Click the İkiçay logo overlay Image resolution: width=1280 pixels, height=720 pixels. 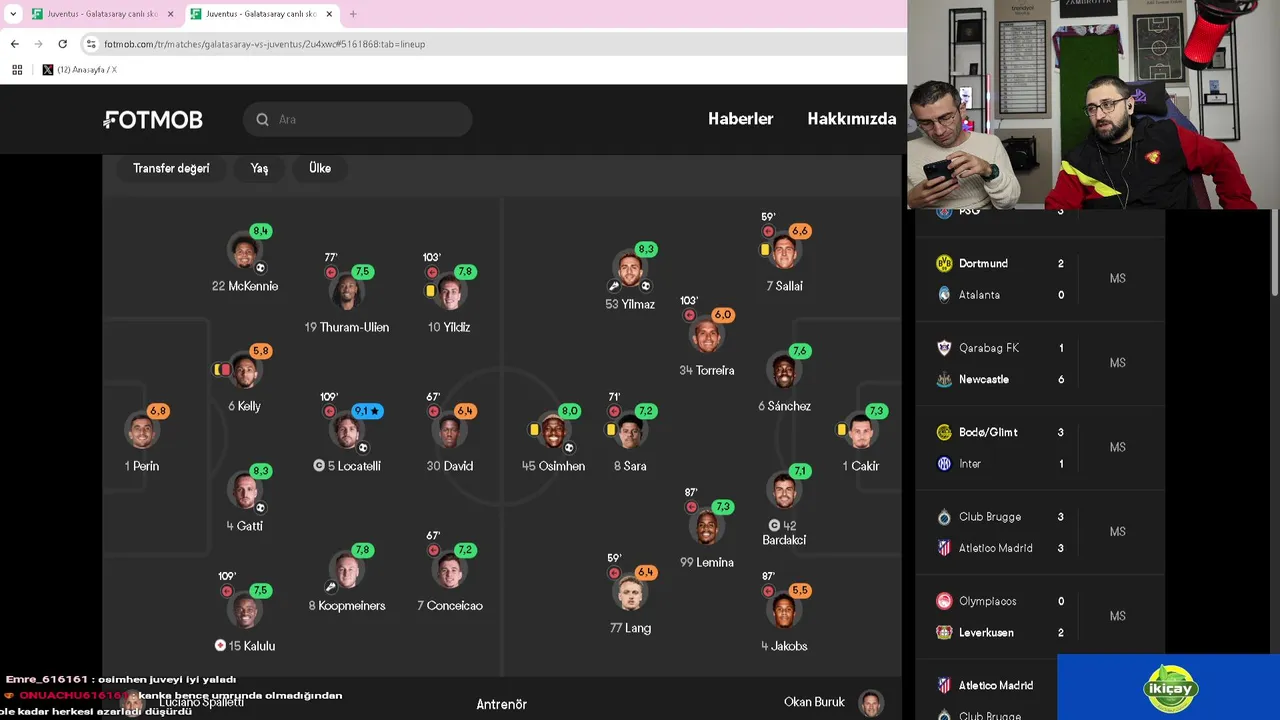pyautogui.click(x=1170, y=688)
